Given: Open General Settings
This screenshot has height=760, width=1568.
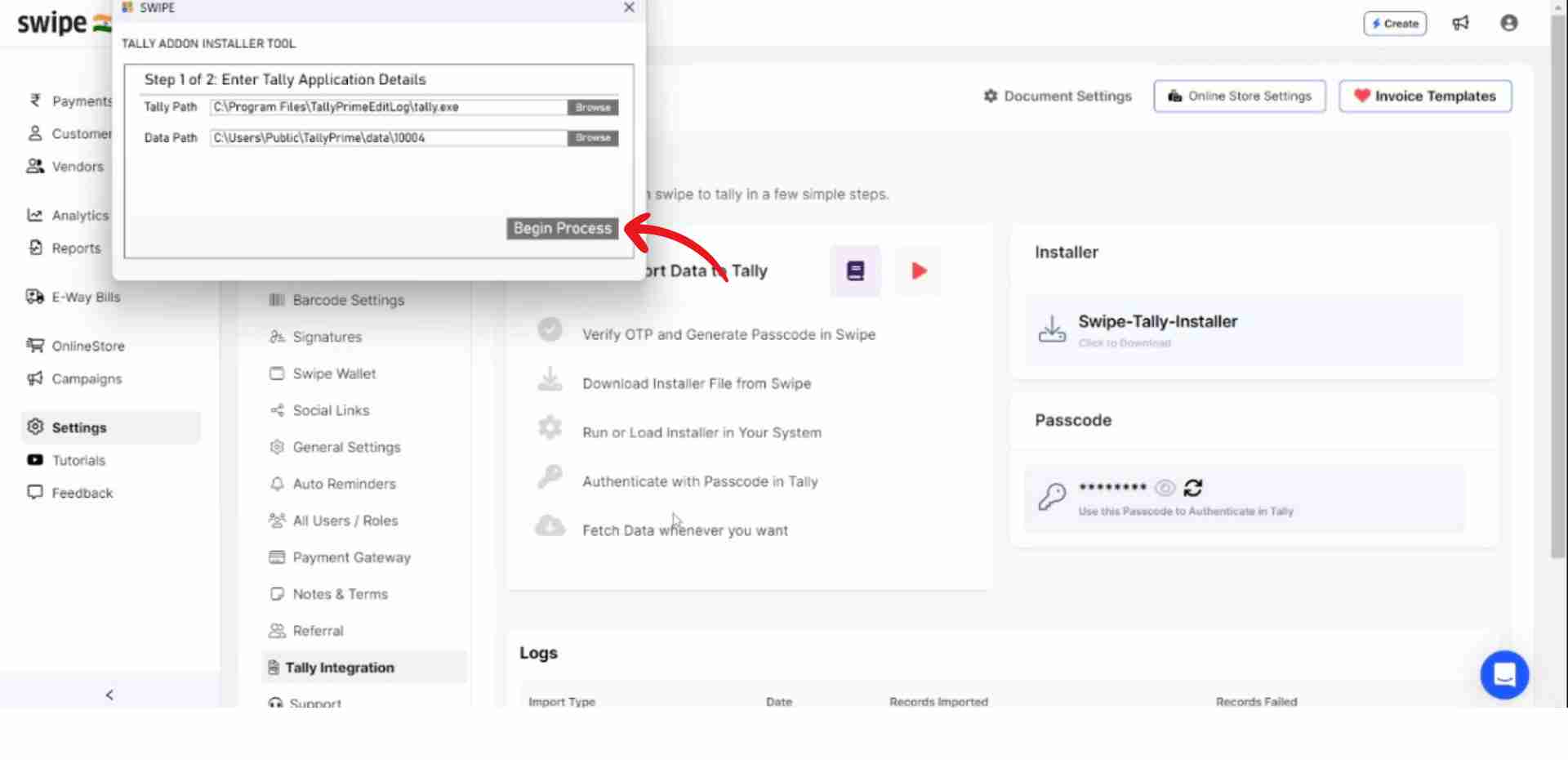Looking at the screenshot, I should [x=336, y=447].
